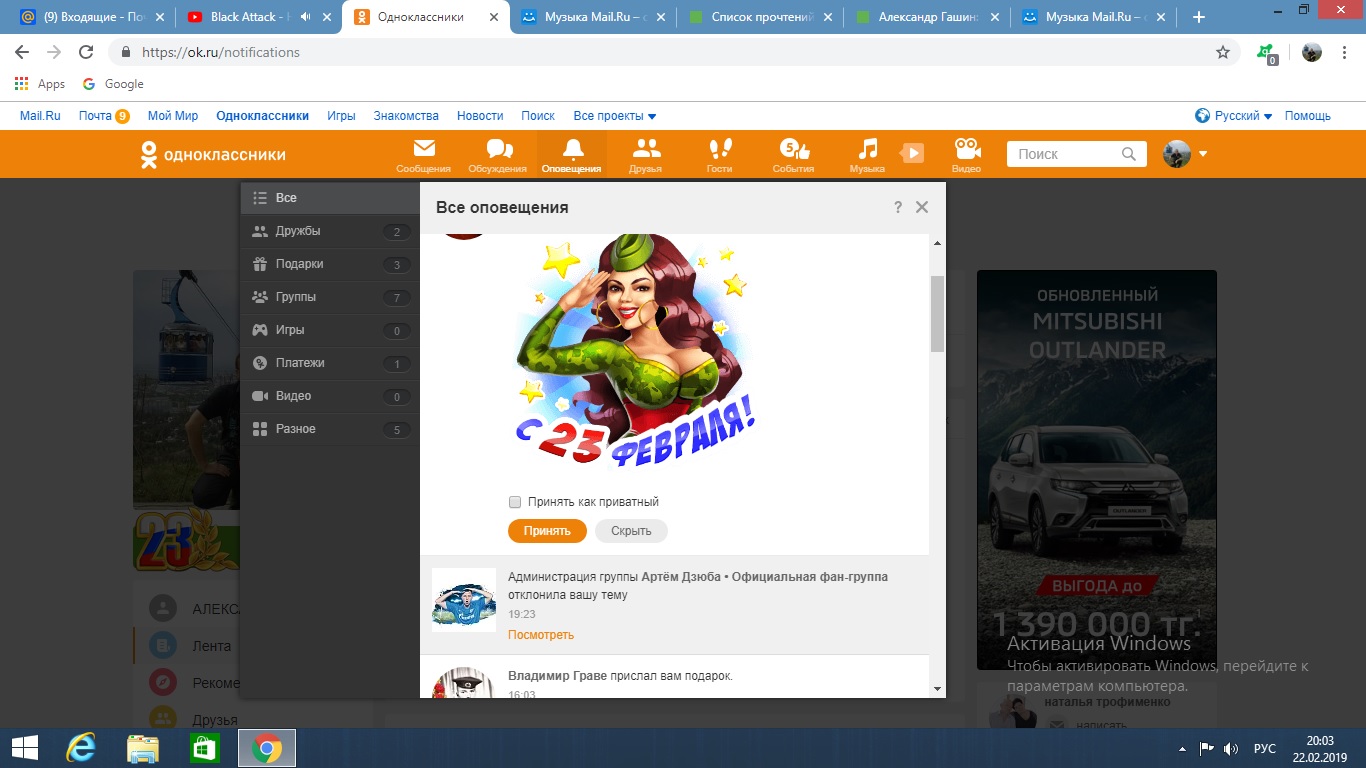This screenshot has height=768, width=1366.
Task: Select the Платежи notifications filter
Action: tap(330, 363)
